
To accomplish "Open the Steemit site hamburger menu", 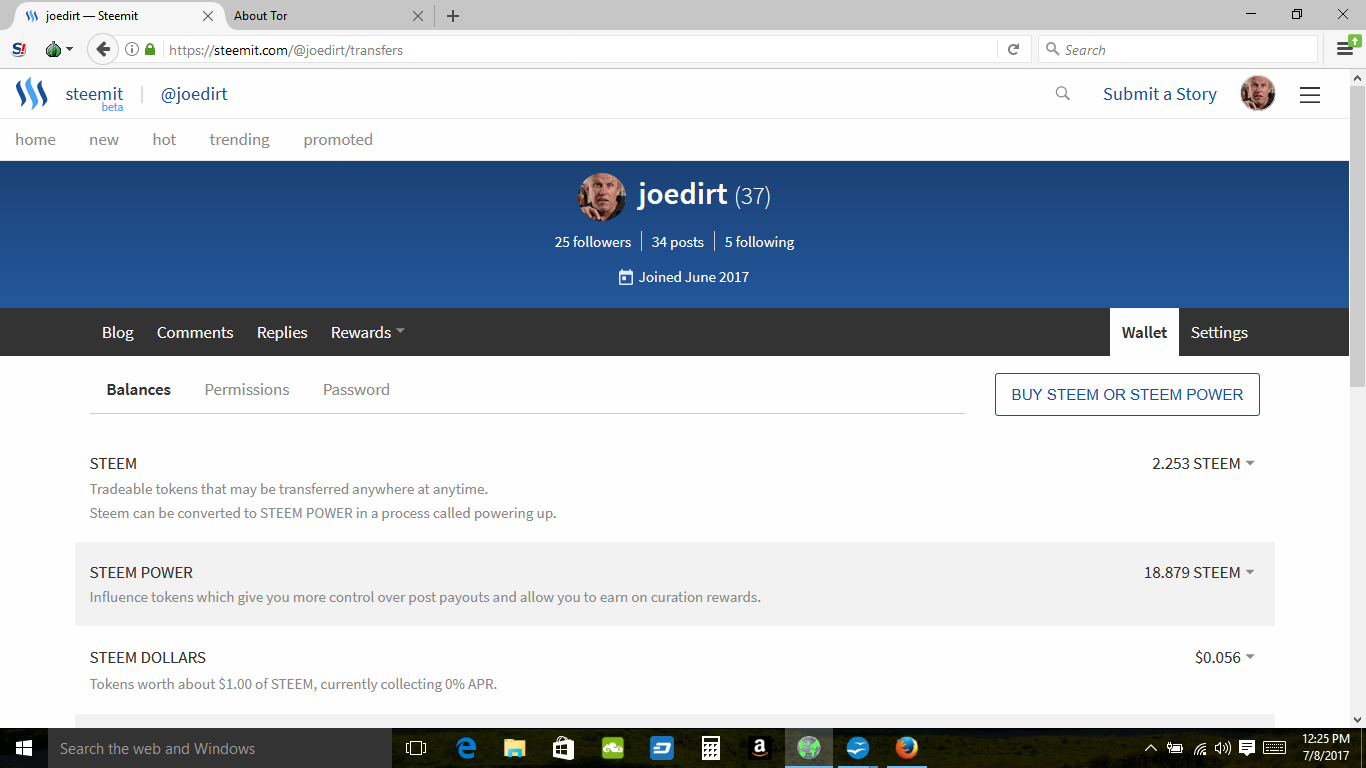I will tap(1310, 94).
